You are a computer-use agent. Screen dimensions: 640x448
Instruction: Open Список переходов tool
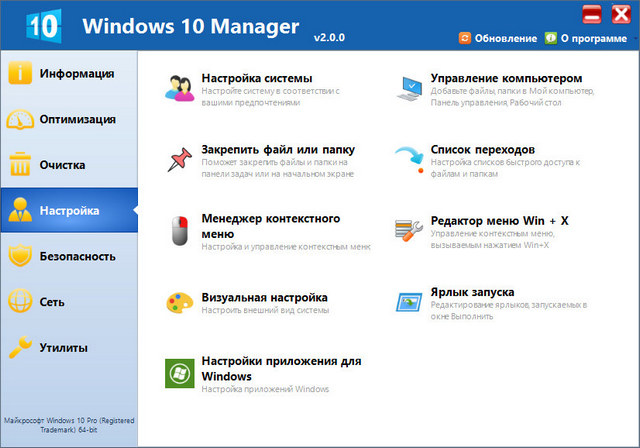click(x=482, y=149)
